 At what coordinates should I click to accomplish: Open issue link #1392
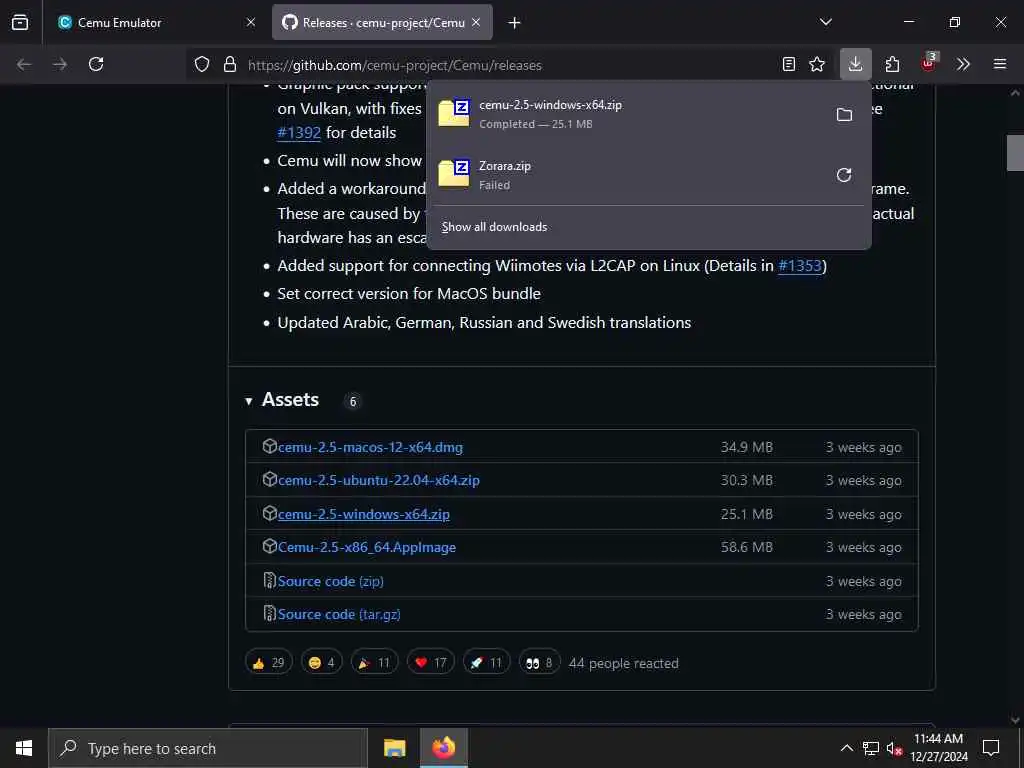pos(299,133)
